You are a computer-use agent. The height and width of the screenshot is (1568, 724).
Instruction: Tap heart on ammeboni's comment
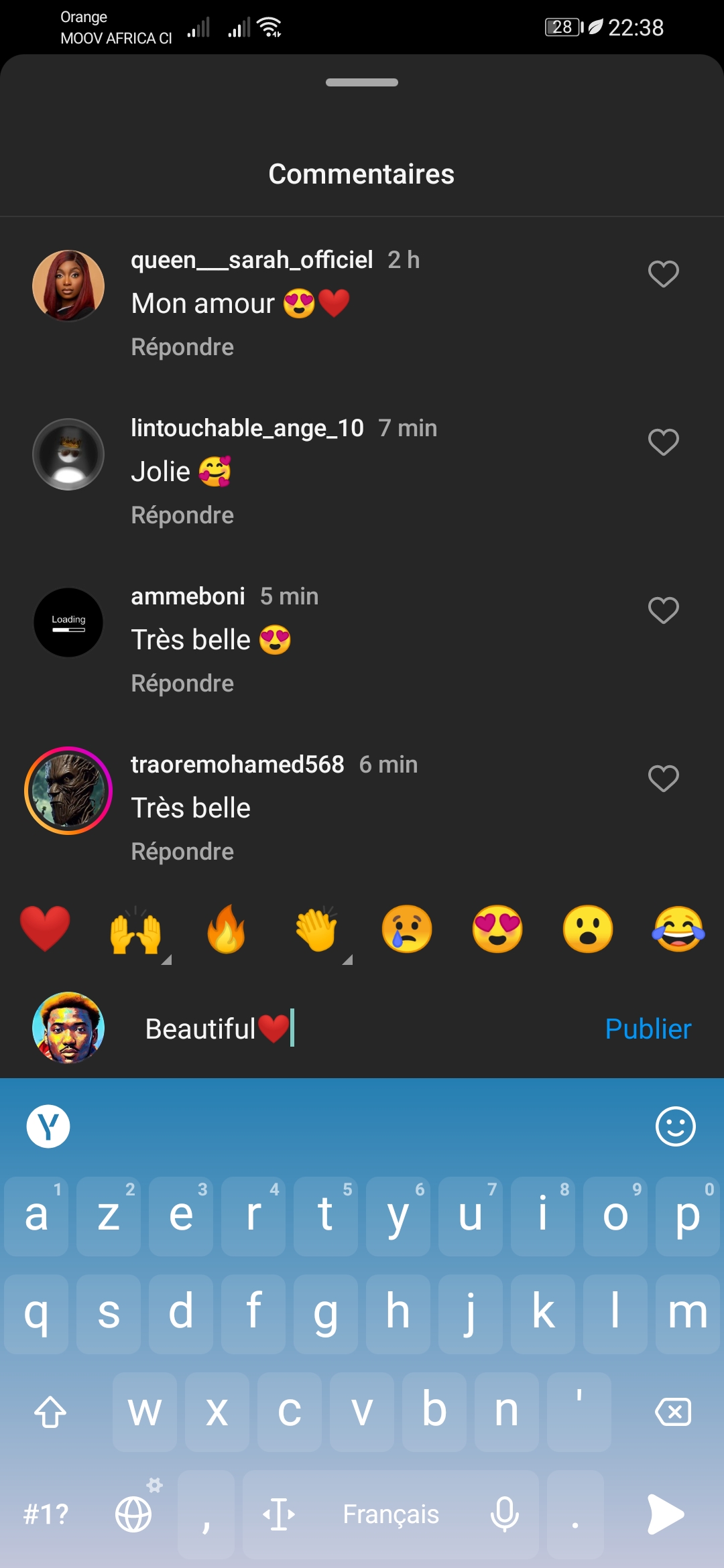coord(663,610)
